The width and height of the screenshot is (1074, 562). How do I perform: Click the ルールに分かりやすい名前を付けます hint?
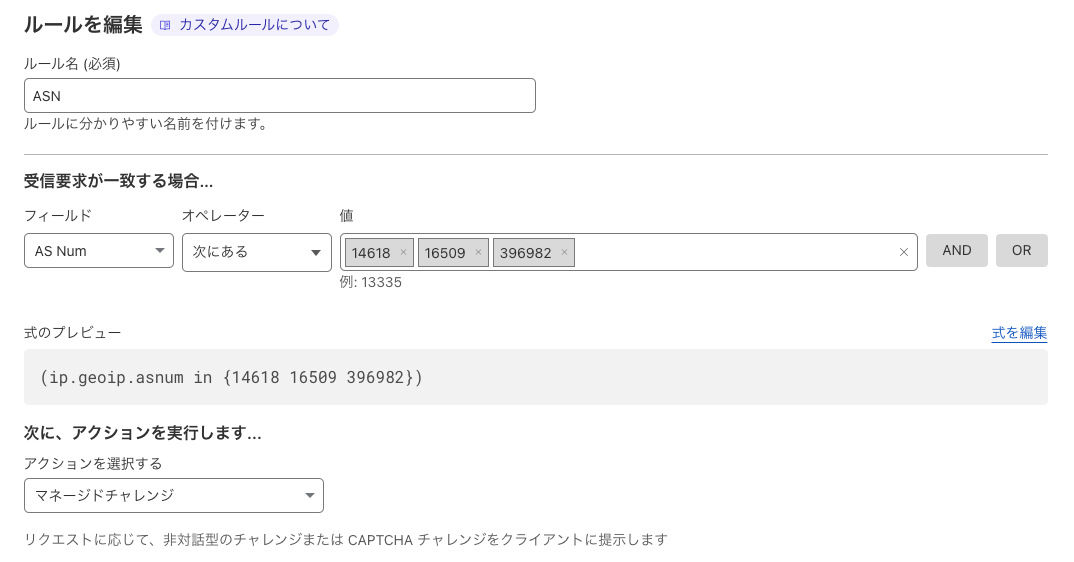tap(145, 124)
